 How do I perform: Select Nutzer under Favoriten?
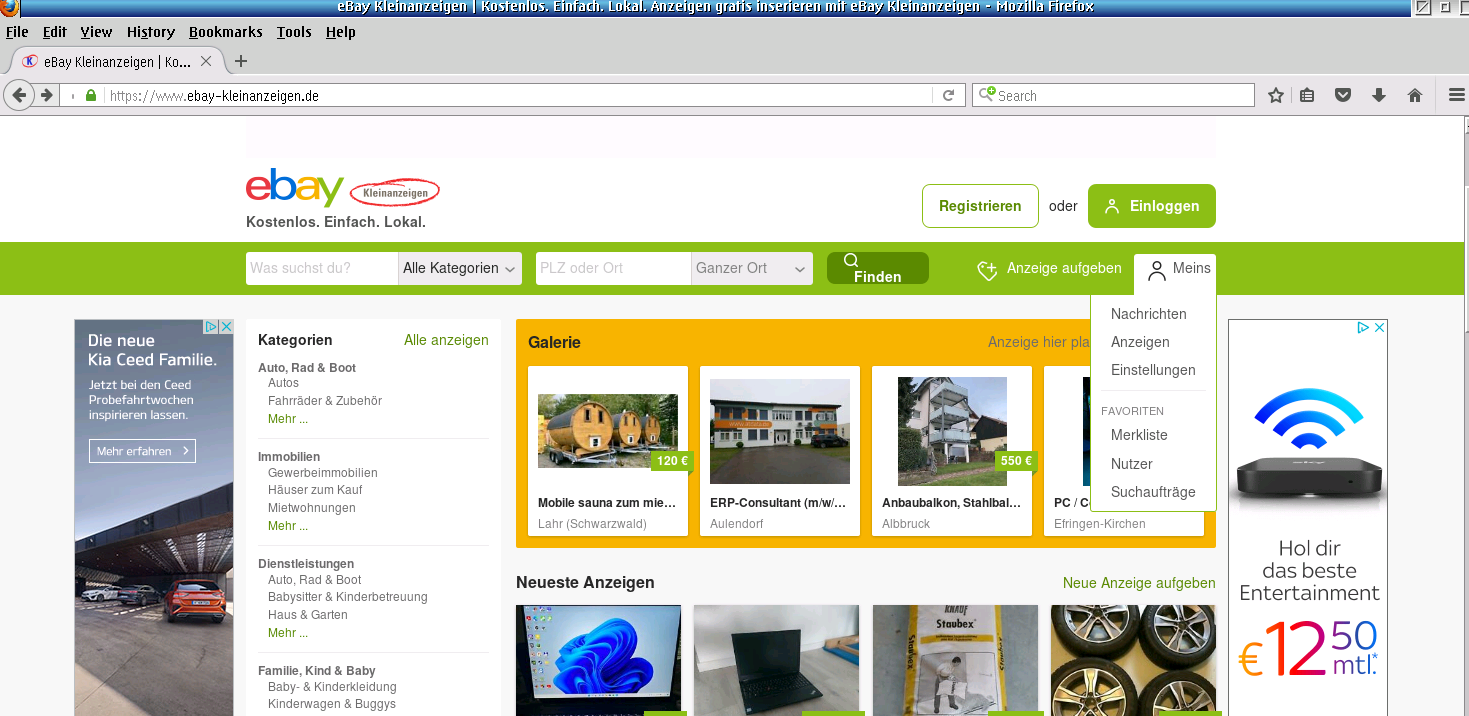[1131, 464]
